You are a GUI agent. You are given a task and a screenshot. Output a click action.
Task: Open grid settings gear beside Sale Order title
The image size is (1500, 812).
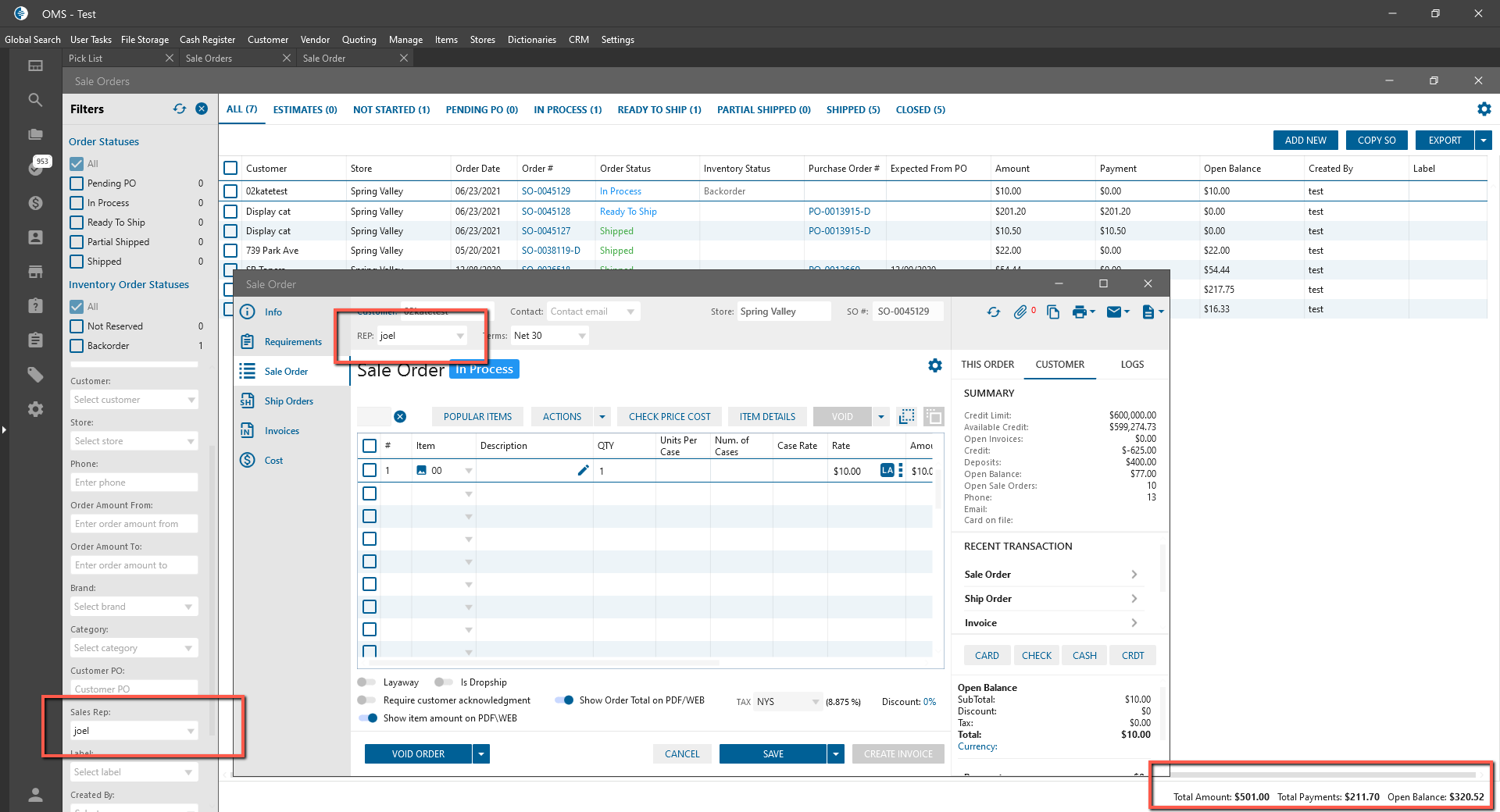coord(934,365)
